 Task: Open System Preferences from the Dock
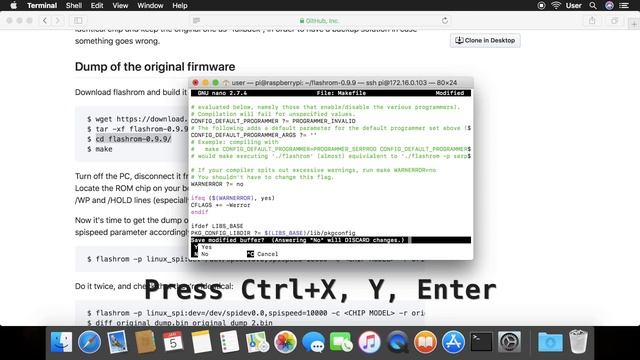(509, 342)
